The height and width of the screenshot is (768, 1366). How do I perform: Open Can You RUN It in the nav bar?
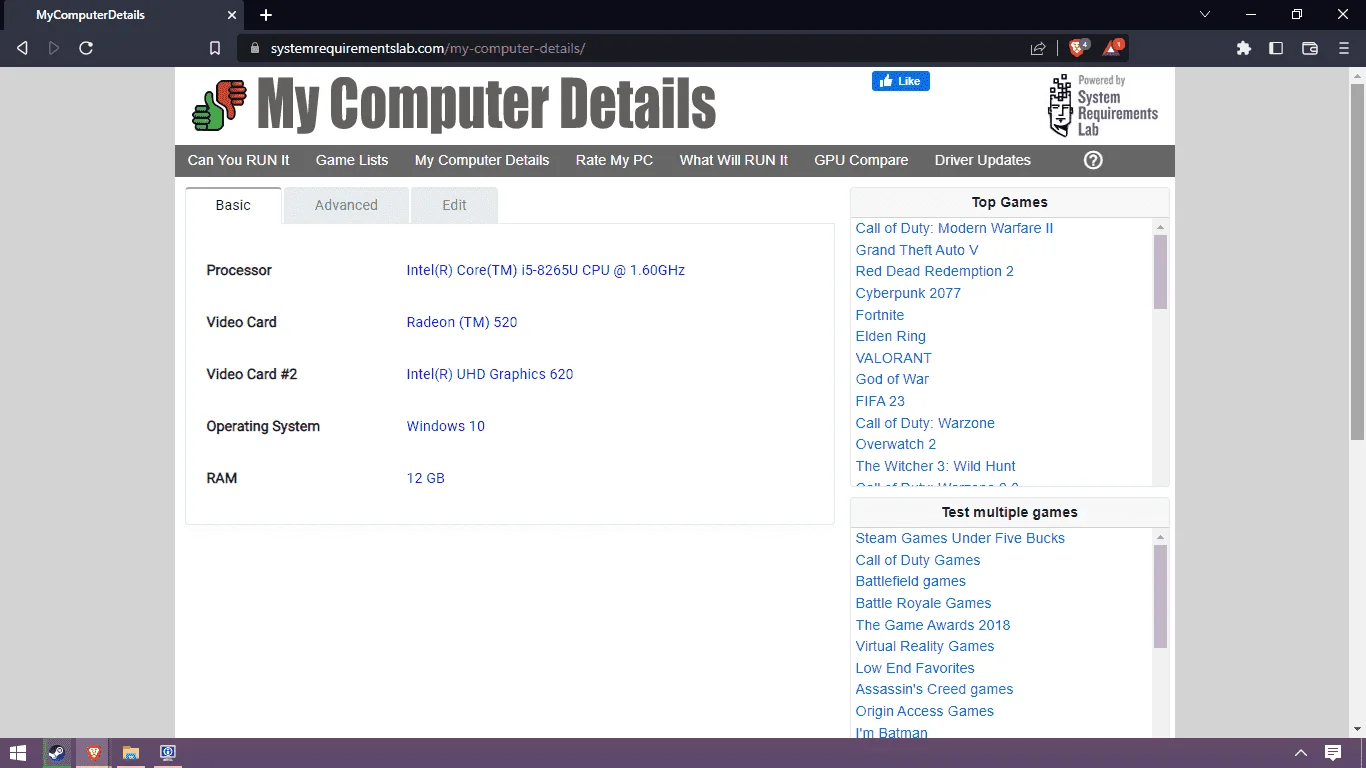239,160
